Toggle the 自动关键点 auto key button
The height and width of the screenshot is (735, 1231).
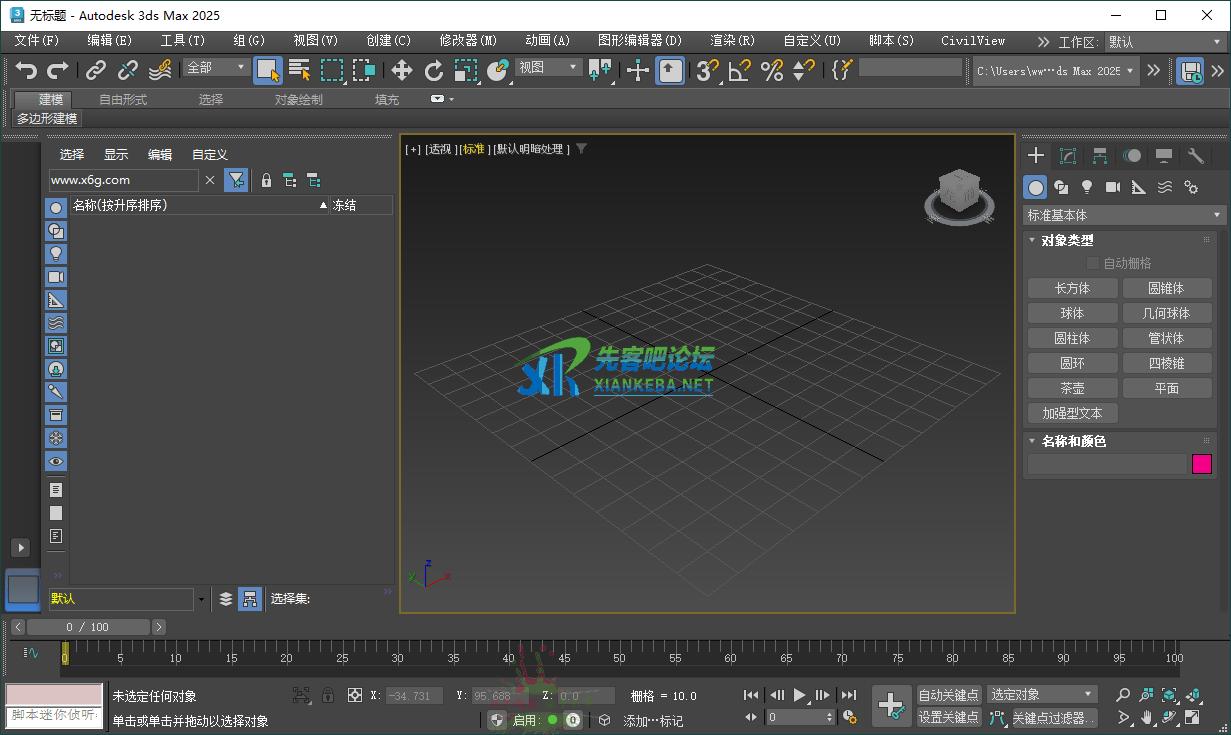[948, 695]
